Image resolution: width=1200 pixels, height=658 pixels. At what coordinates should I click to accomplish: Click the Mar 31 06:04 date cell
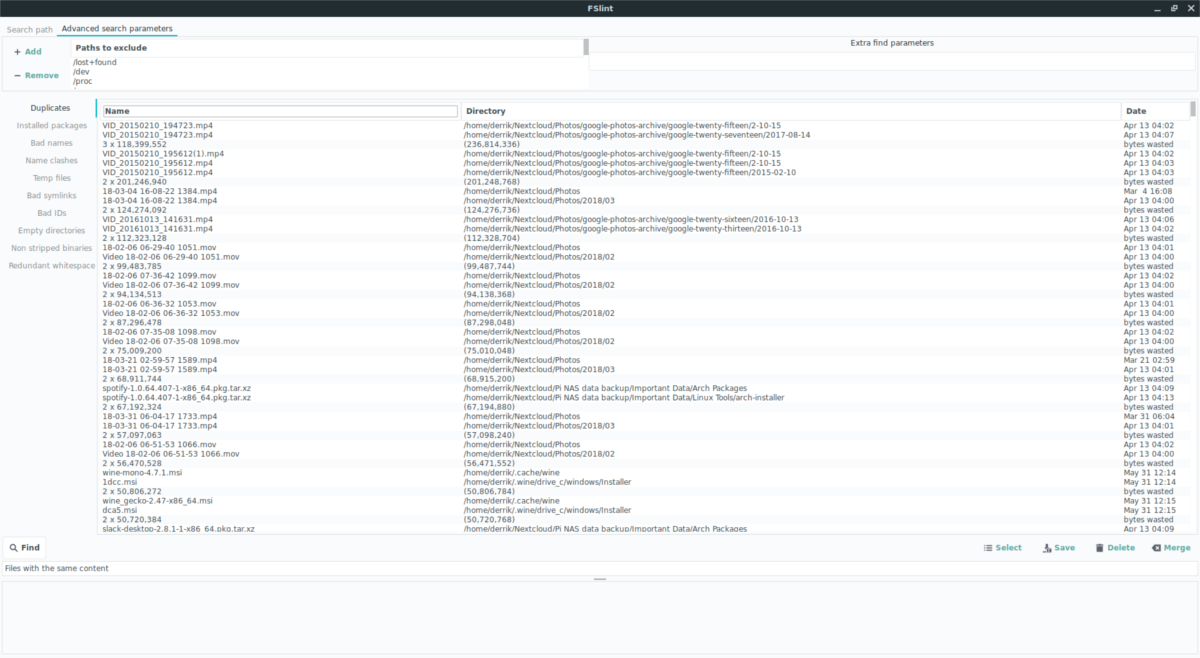click(1149, 416)
